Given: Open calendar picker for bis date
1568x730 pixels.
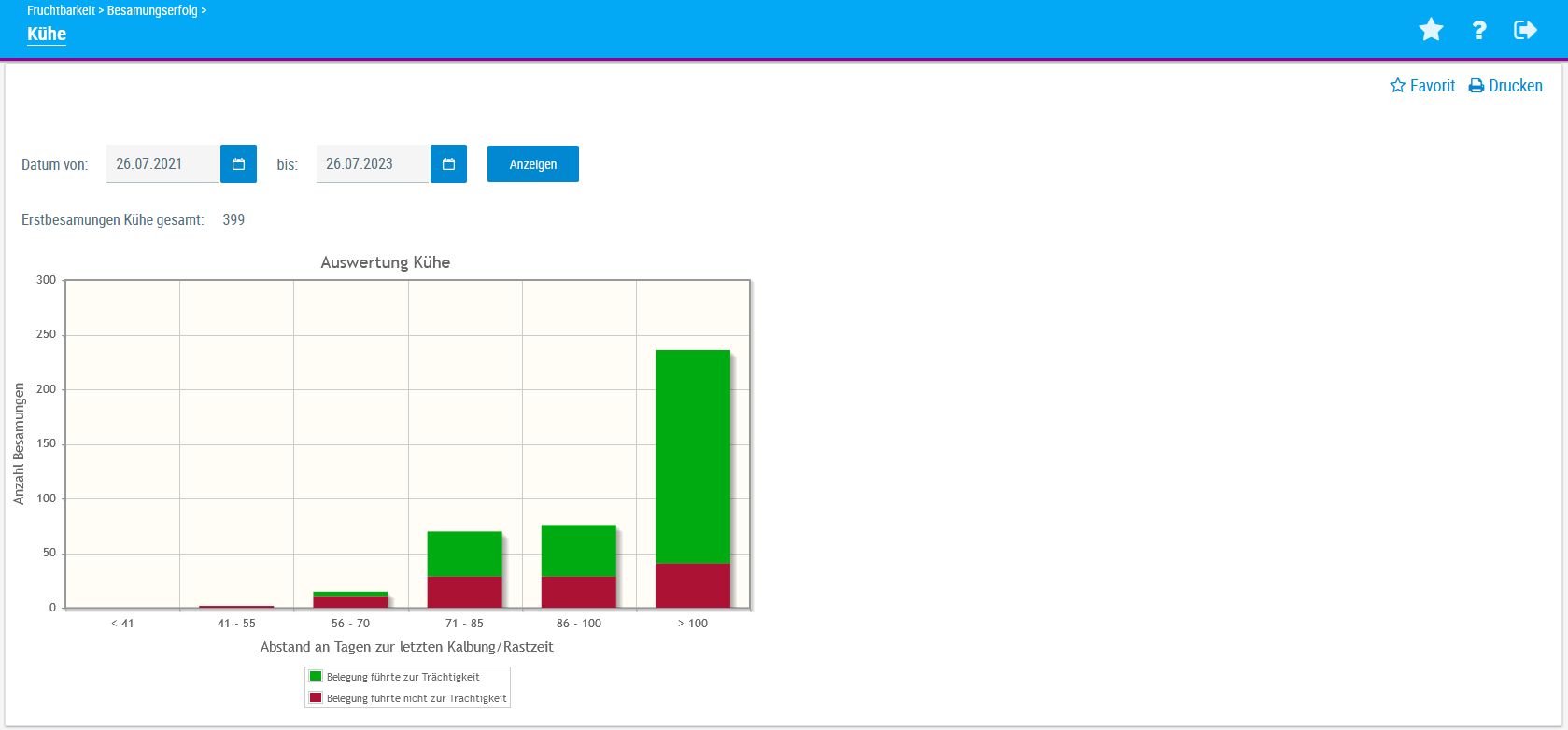Looking at the screenshot, I should [448, 164].
